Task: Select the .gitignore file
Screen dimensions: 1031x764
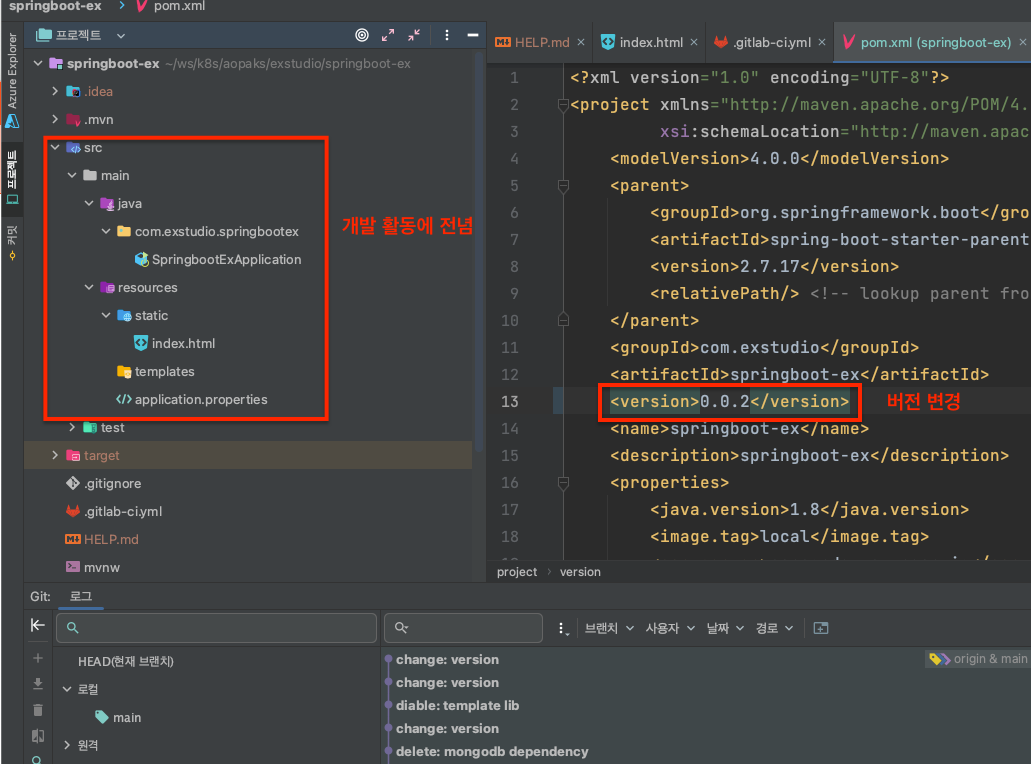Action: coord(104,483)
